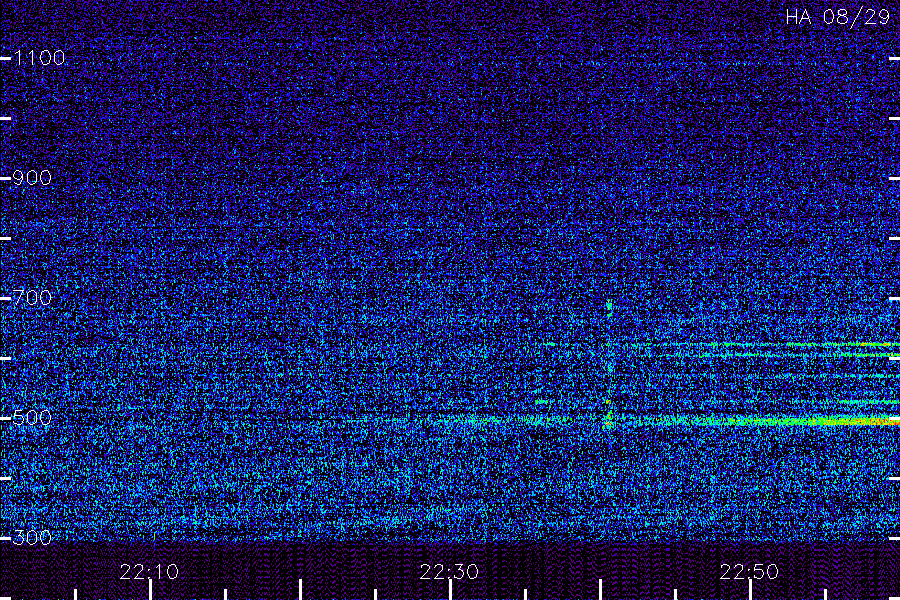Click the 22:30 time axis label

[x=449, y=572]
